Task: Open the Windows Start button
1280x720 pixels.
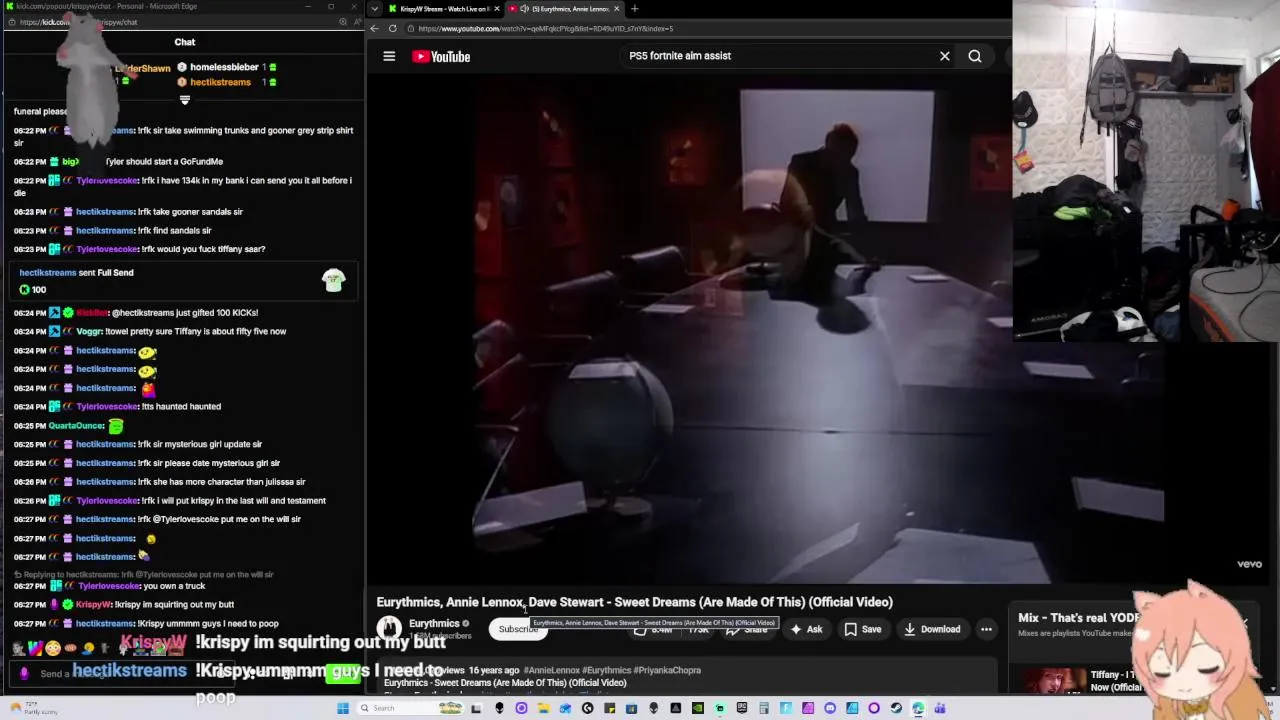Action: click(x=343, y=708)
